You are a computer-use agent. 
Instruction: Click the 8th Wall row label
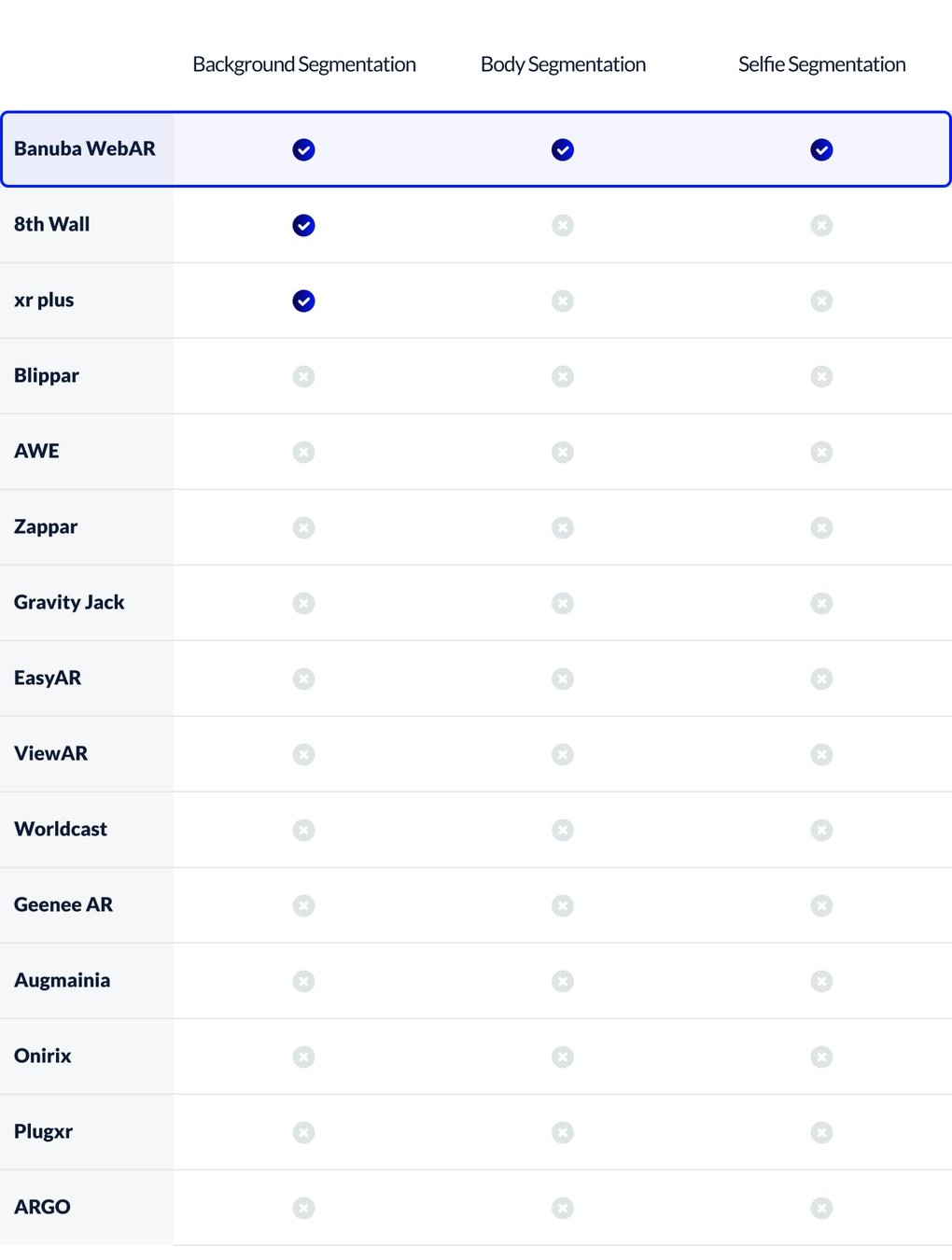52,224
